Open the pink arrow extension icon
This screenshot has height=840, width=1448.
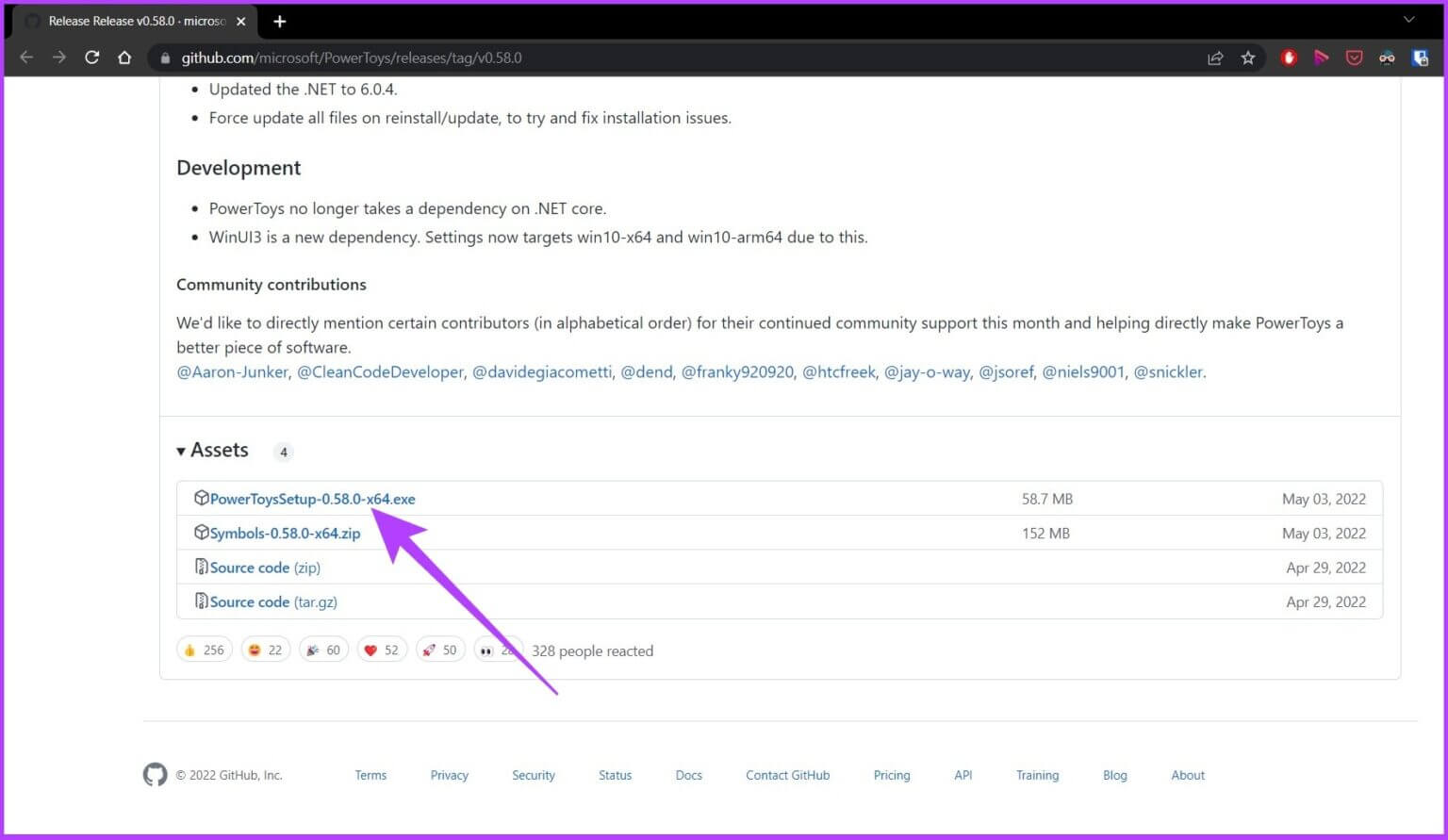(x=1322, y=58)
